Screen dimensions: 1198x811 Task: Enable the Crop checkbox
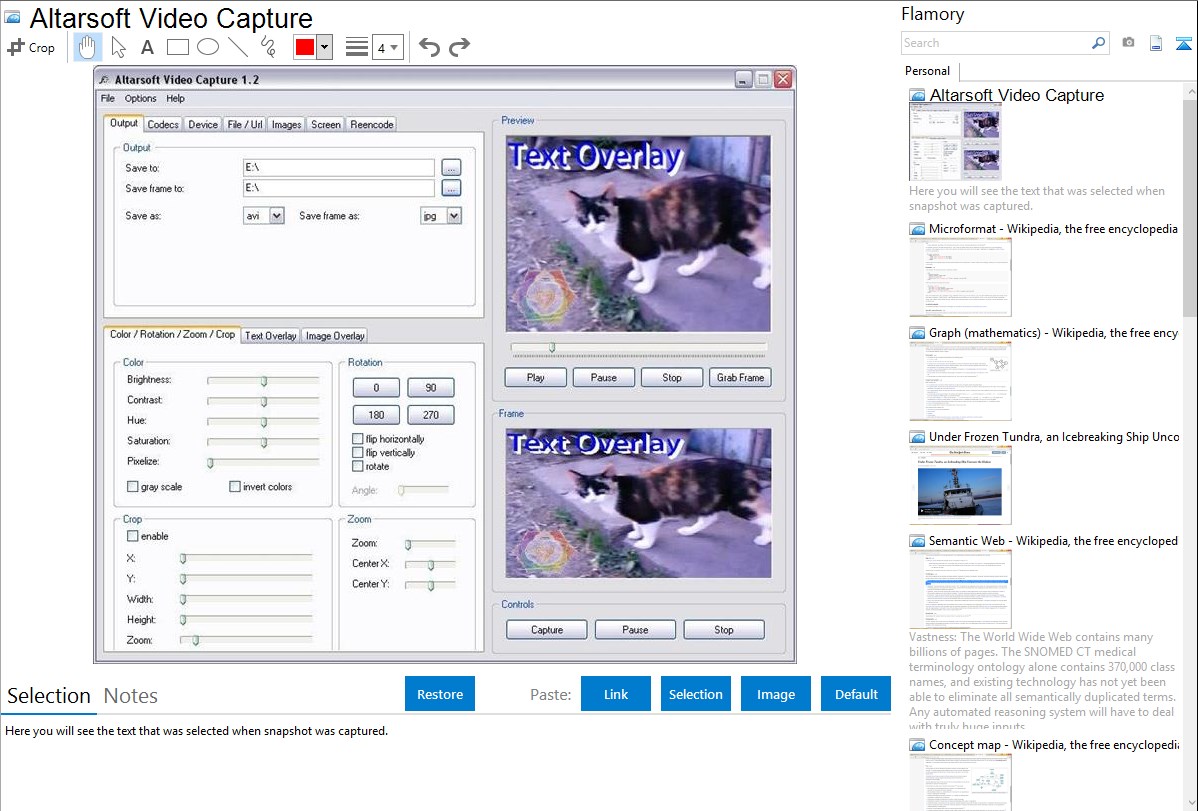[x=133, y=537]
